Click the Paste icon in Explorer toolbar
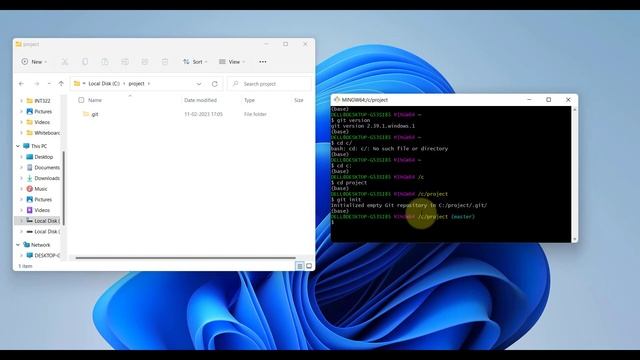 [105, 62]
